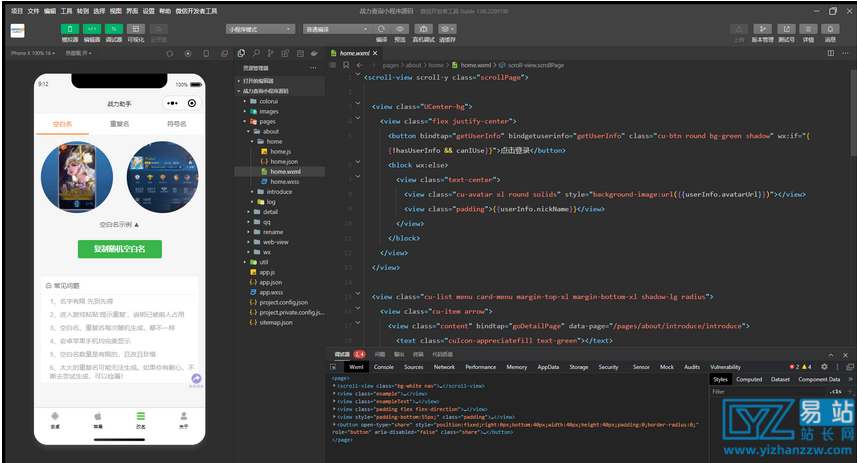The image size is (857, 463).
Task: Open version management (版本管理) in toolbar
Action: 762,29
